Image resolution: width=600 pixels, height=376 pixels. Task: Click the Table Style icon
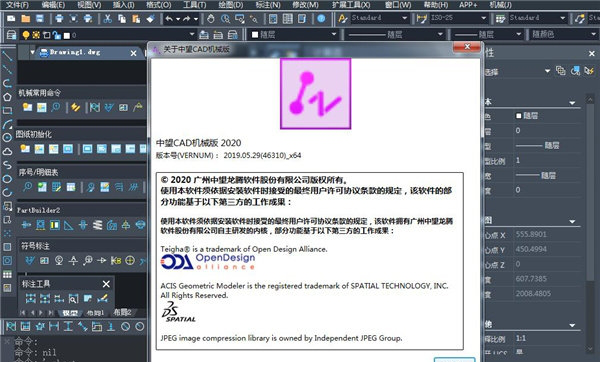click(x=501, y=18)
